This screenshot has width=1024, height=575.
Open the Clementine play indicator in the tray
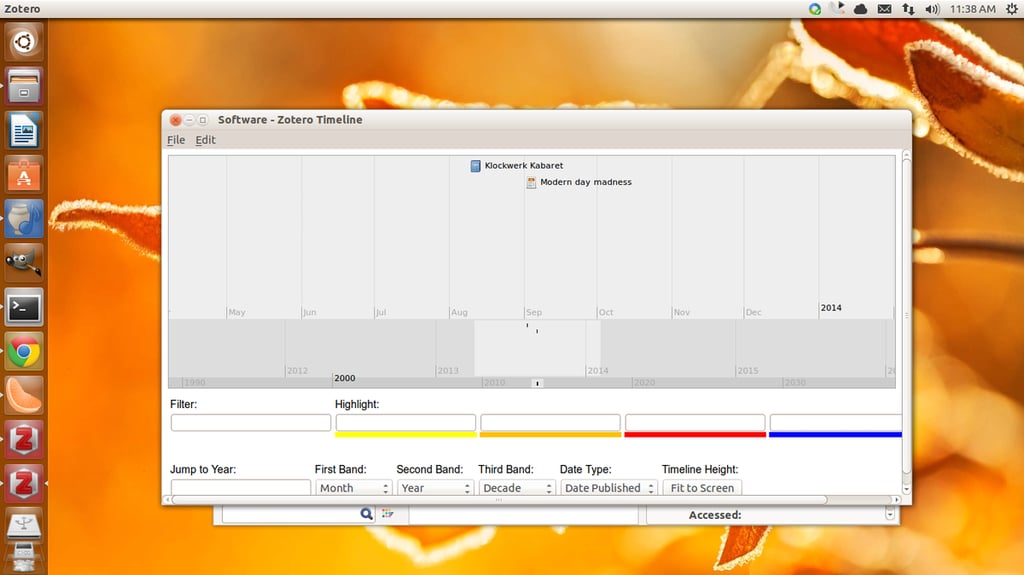[837, 8]
